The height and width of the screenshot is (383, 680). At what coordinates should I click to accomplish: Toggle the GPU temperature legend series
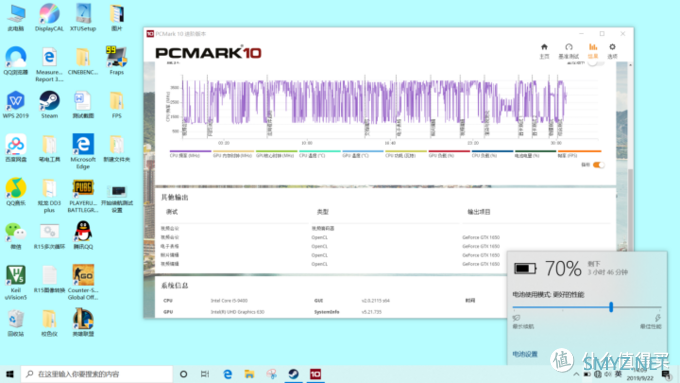[363, 154]
